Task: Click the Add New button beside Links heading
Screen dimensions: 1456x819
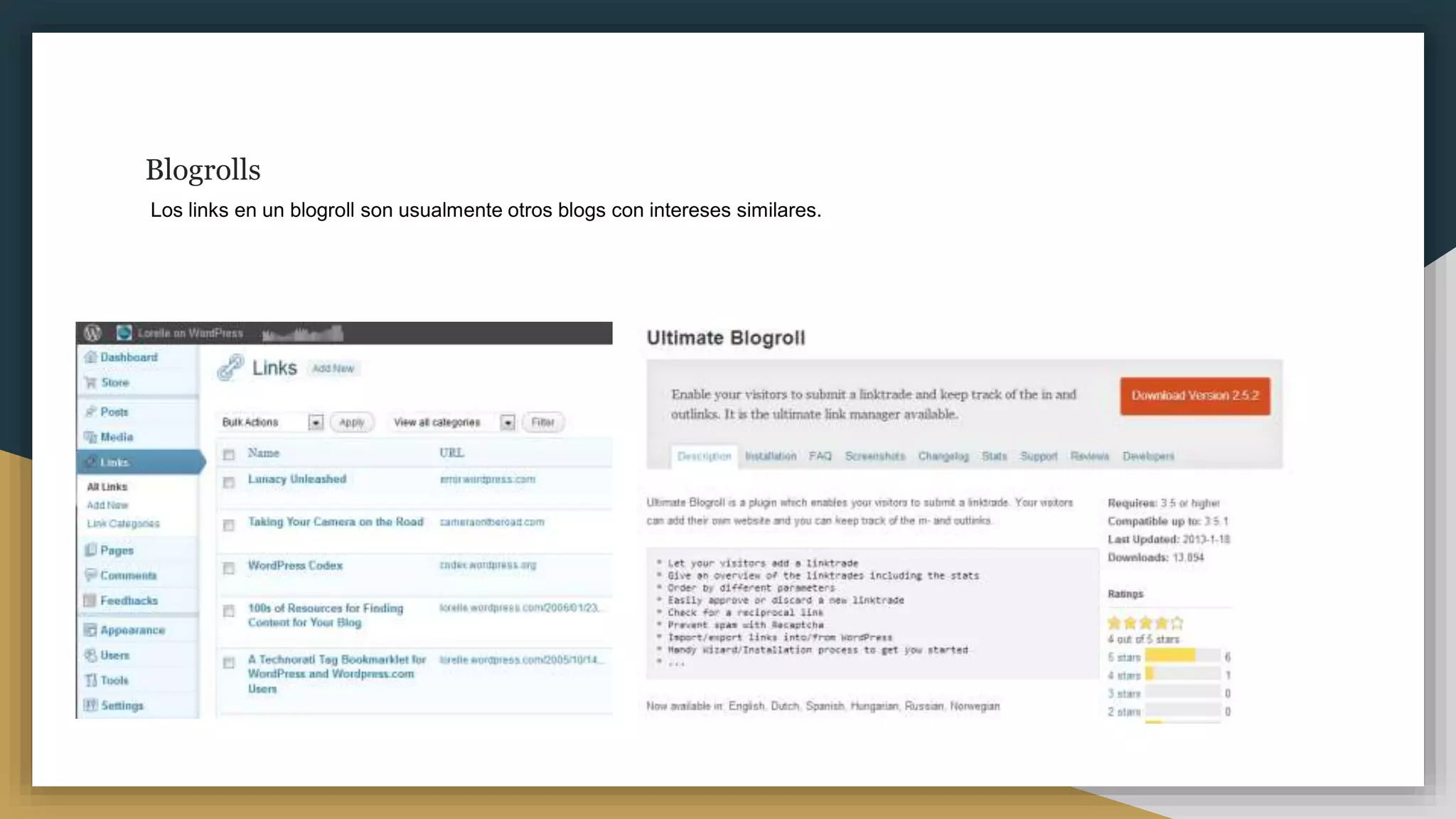Action: (333, 368)
